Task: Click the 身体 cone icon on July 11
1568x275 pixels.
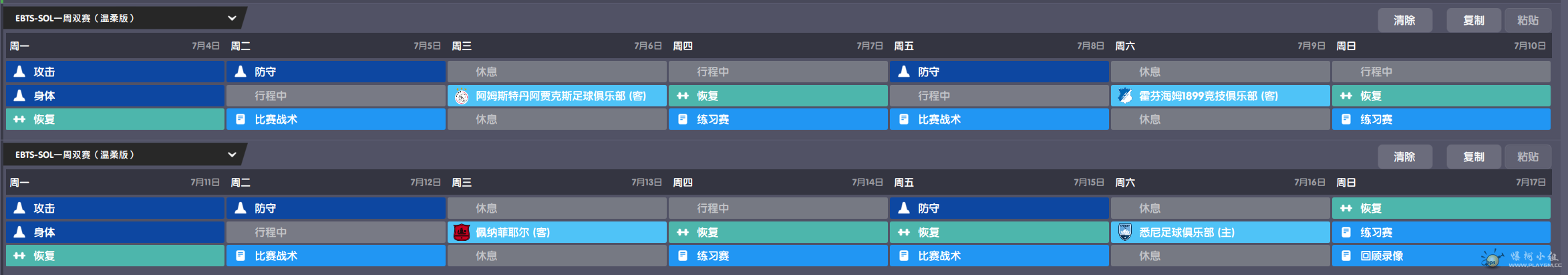Action: [20, 232]
